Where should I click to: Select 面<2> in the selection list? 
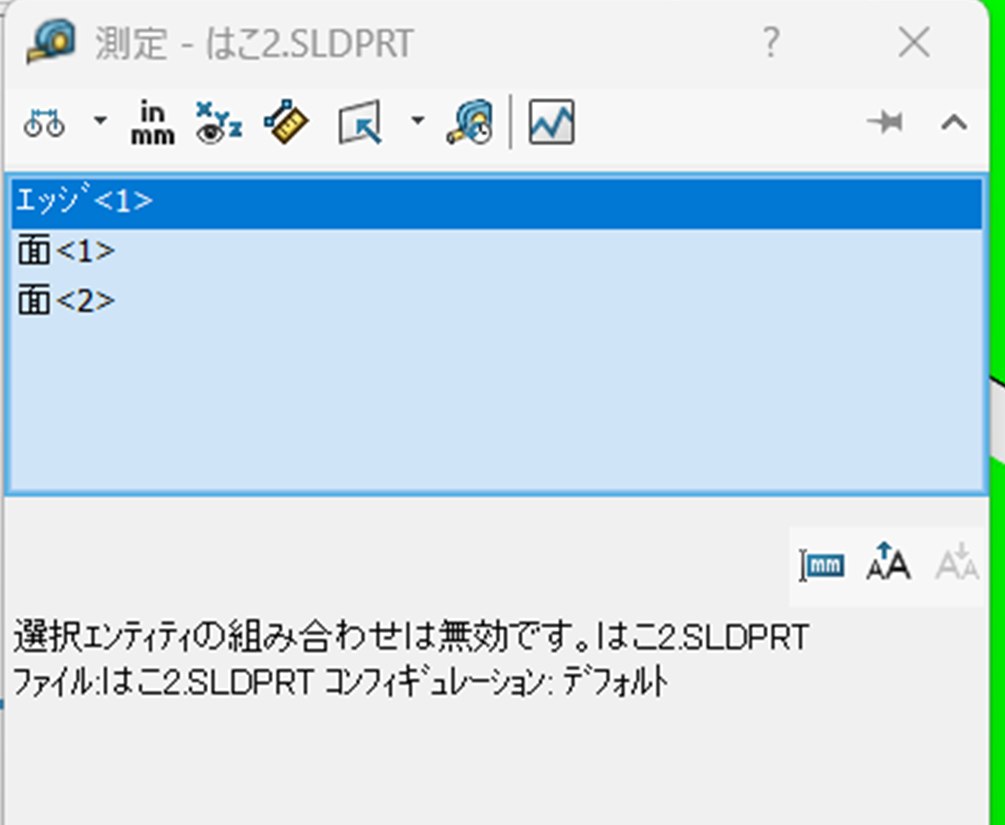pos(497,300)
